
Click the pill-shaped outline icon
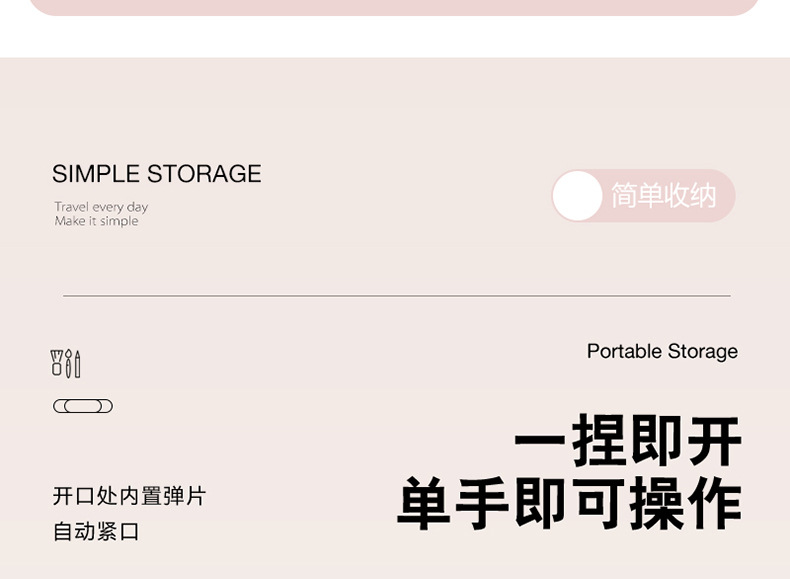[x=83, y=406]
